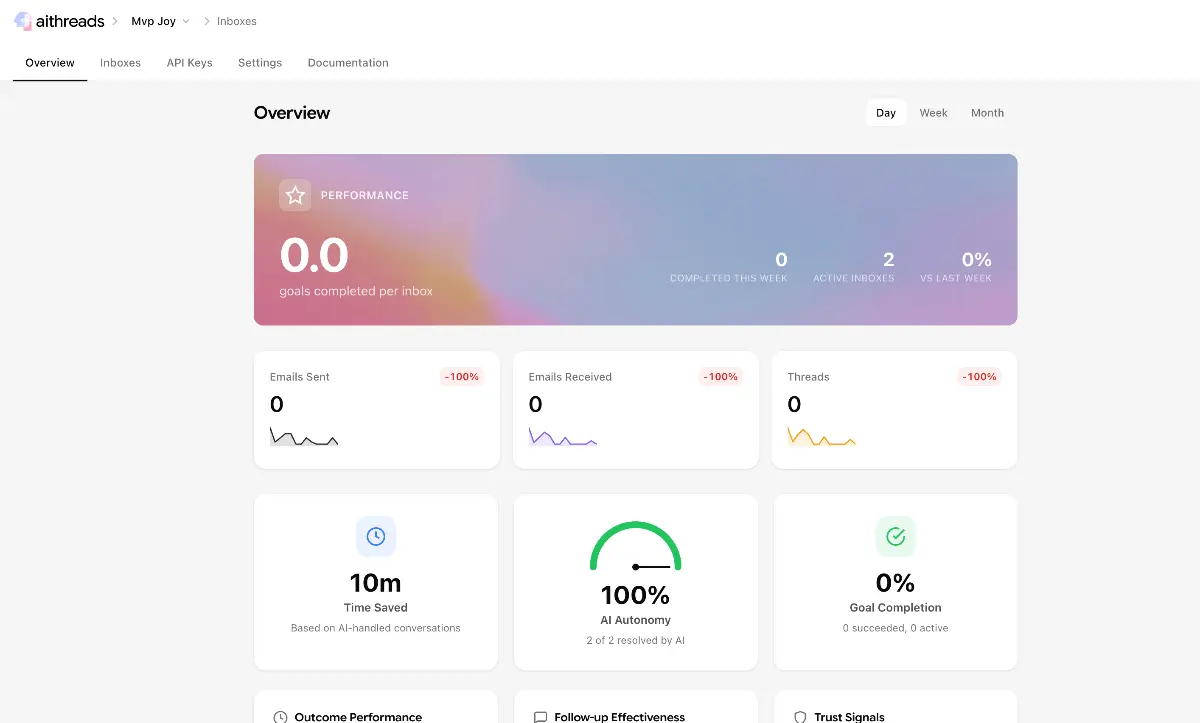Switch to Week view

(933, 112)
